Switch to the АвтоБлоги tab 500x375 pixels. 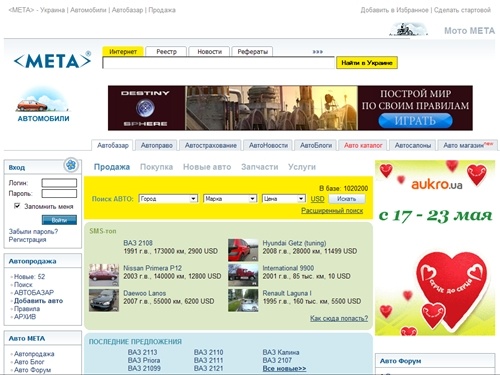click(x=316, y=145)
